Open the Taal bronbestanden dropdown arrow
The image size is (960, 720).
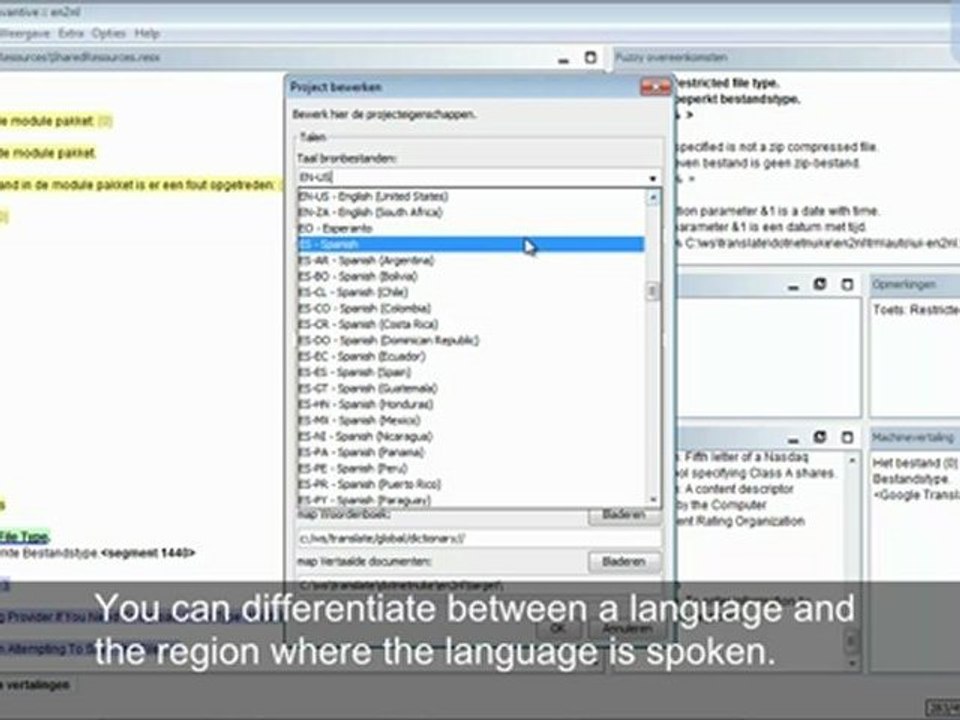(x=653, y=178)
